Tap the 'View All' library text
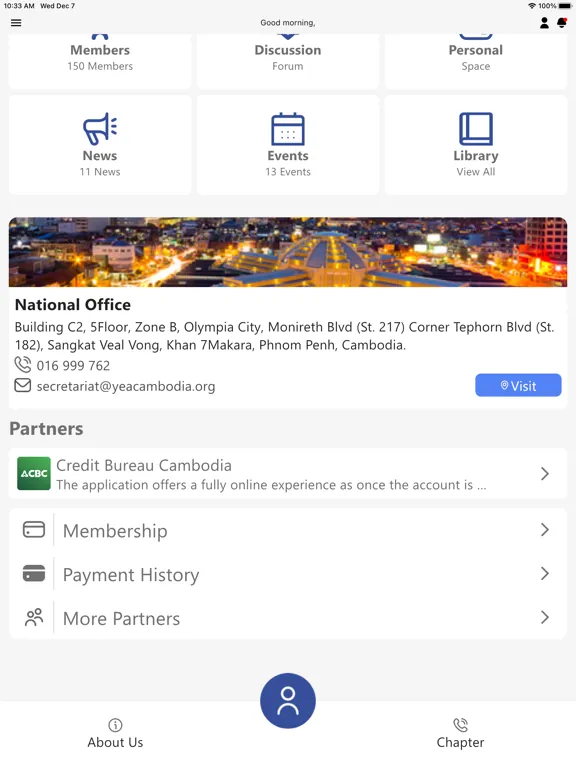Image resolution: width=576 pixels, height=768 pixels. (x=476, y=172)
